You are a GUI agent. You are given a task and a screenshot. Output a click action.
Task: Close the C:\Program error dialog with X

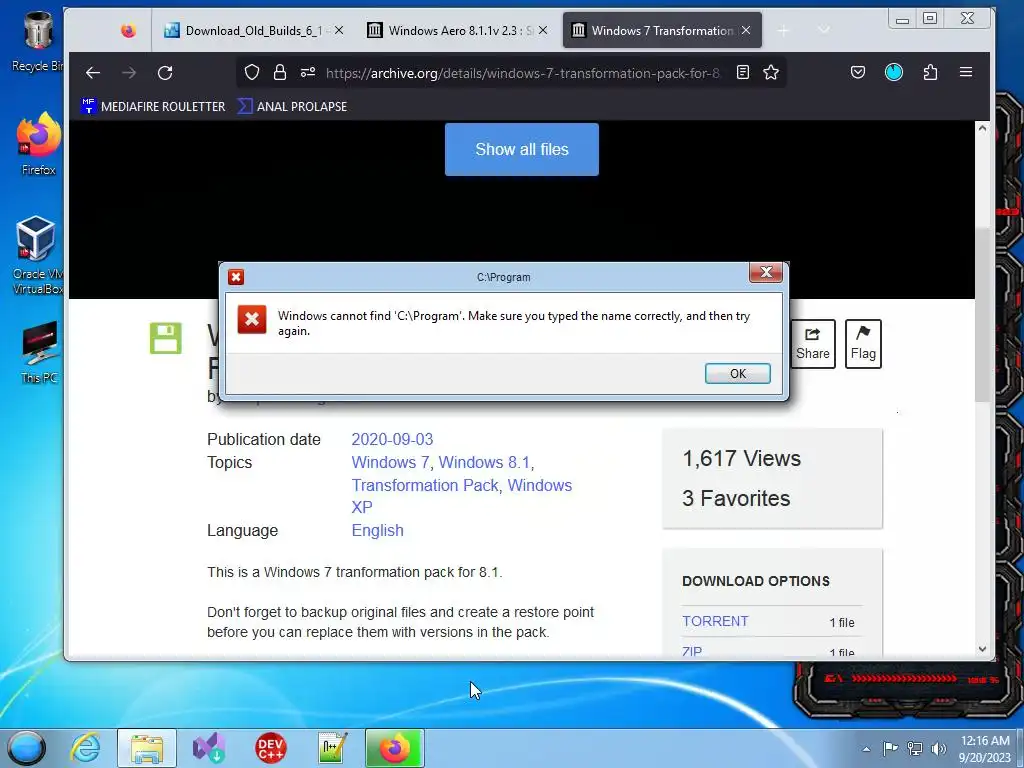[765, 272]
